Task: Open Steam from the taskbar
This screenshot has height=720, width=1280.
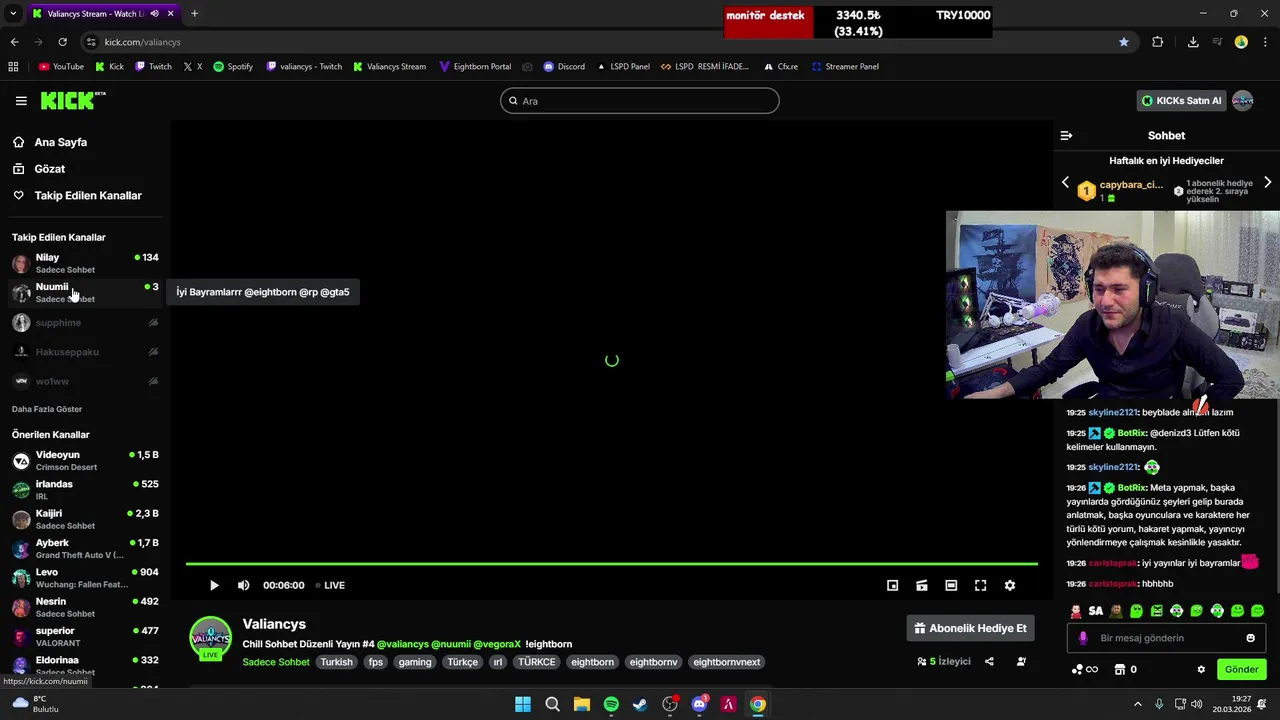Action: point(640,704)
